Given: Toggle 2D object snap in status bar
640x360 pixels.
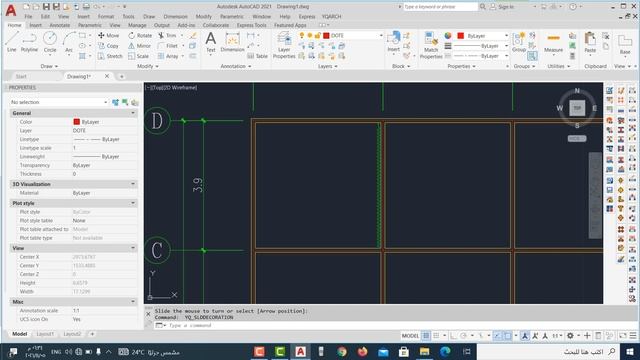Looking at the screenshot, I should pyautogui.click(x=507, y=336).
